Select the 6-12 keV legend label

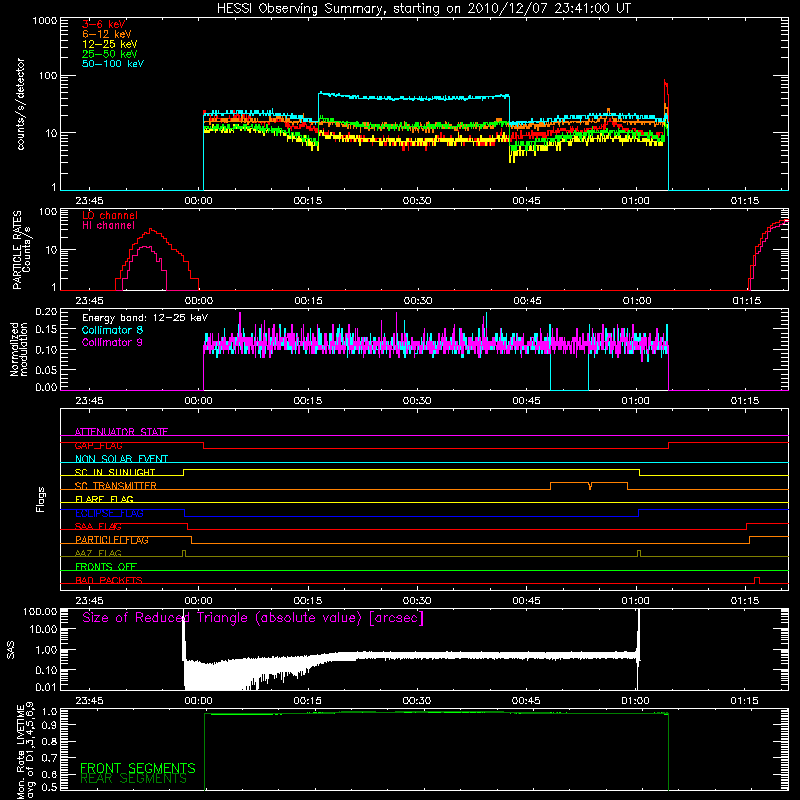(x=107, y=34)
